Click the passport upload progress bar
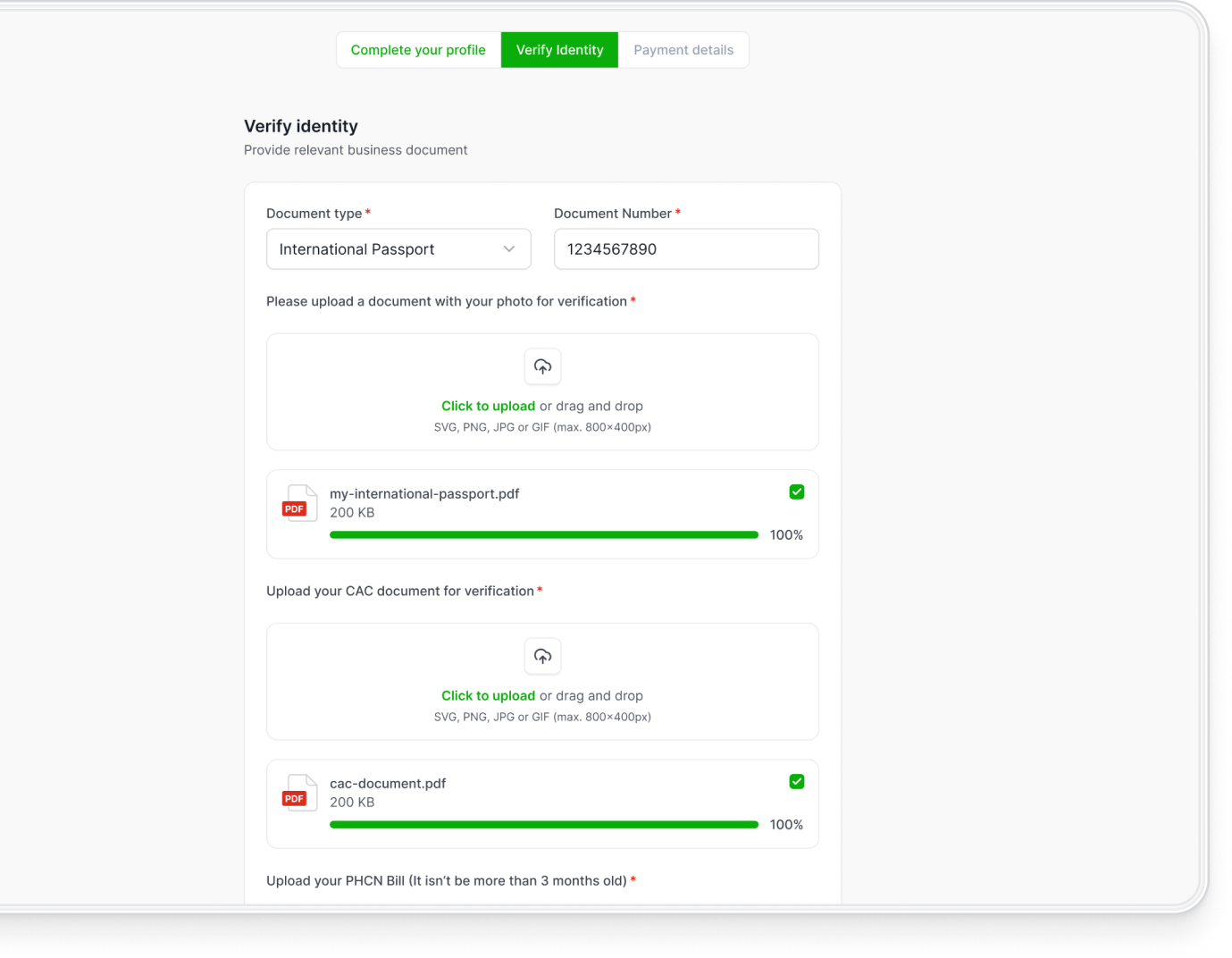Viewport: 1232px width, 958px height. point(543,534)
